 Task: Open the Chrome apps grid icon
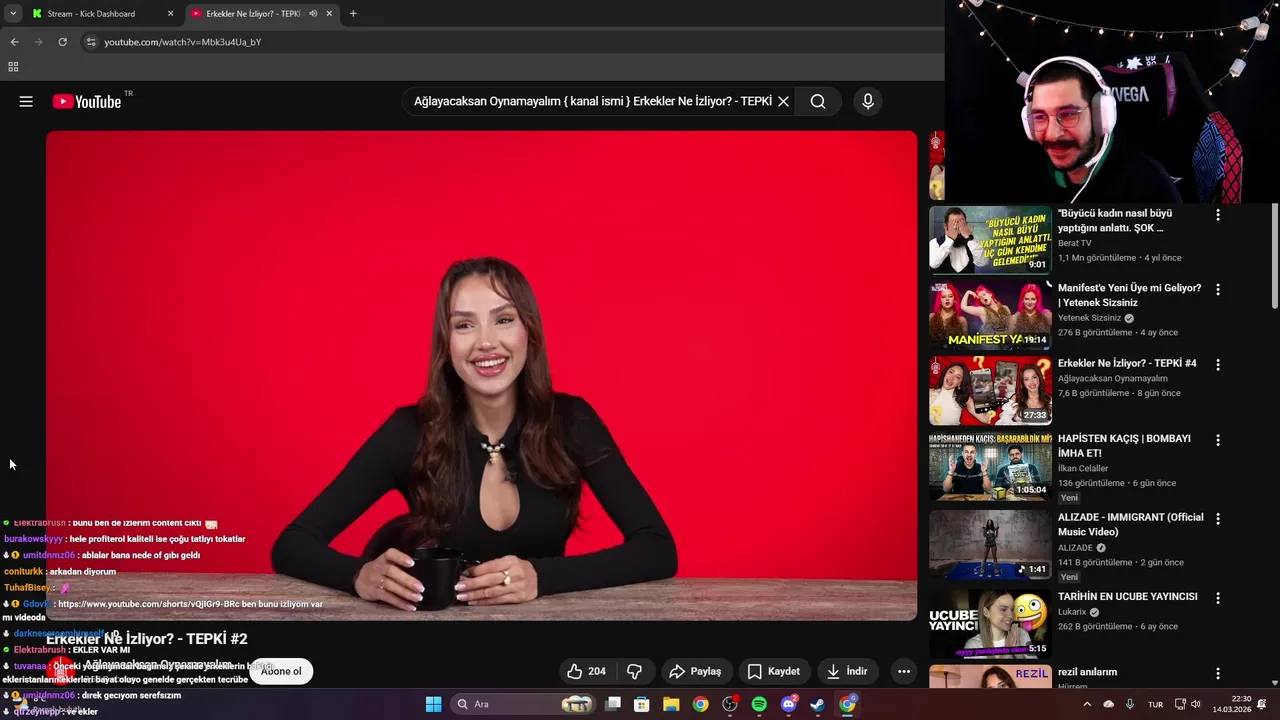(x=13, y=67)
